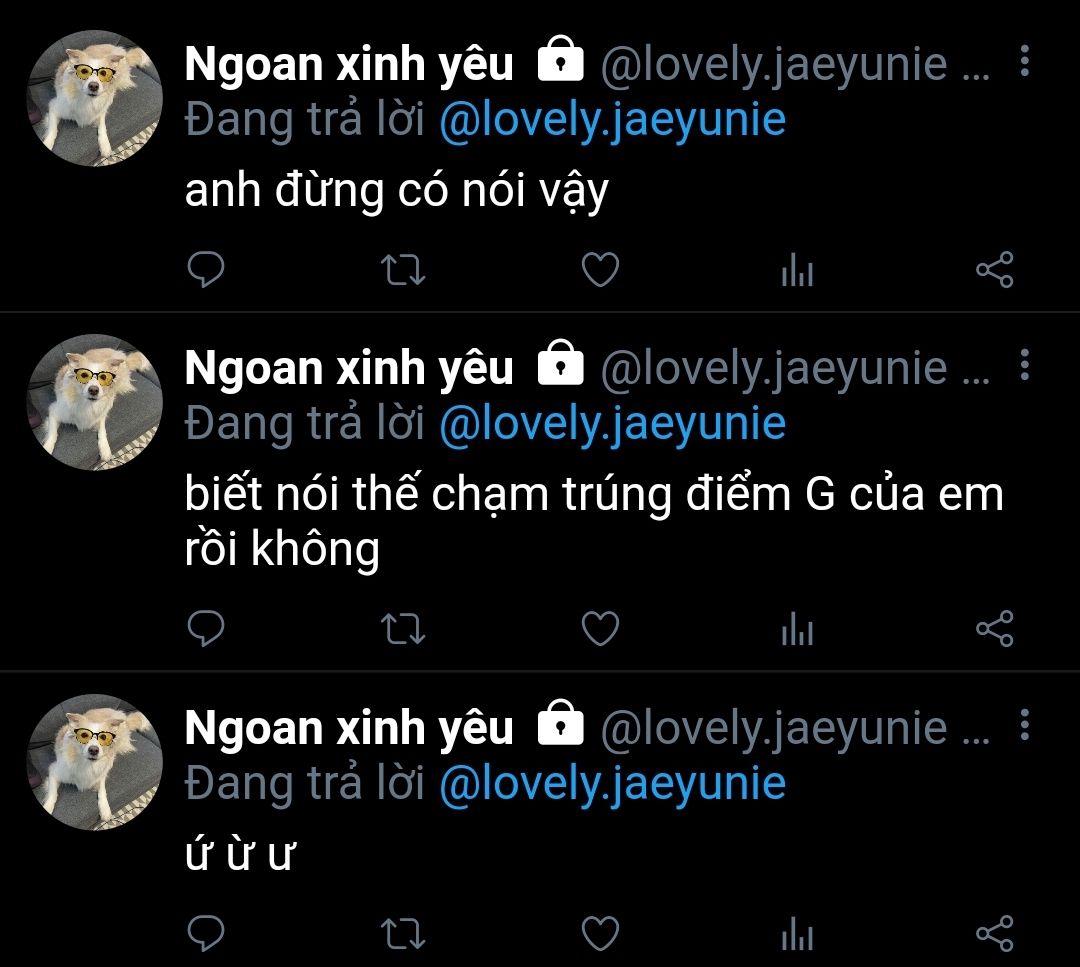This screenshot has height=967, width=1080.
Task: View analytics of the second tweet
Action: 798,628
